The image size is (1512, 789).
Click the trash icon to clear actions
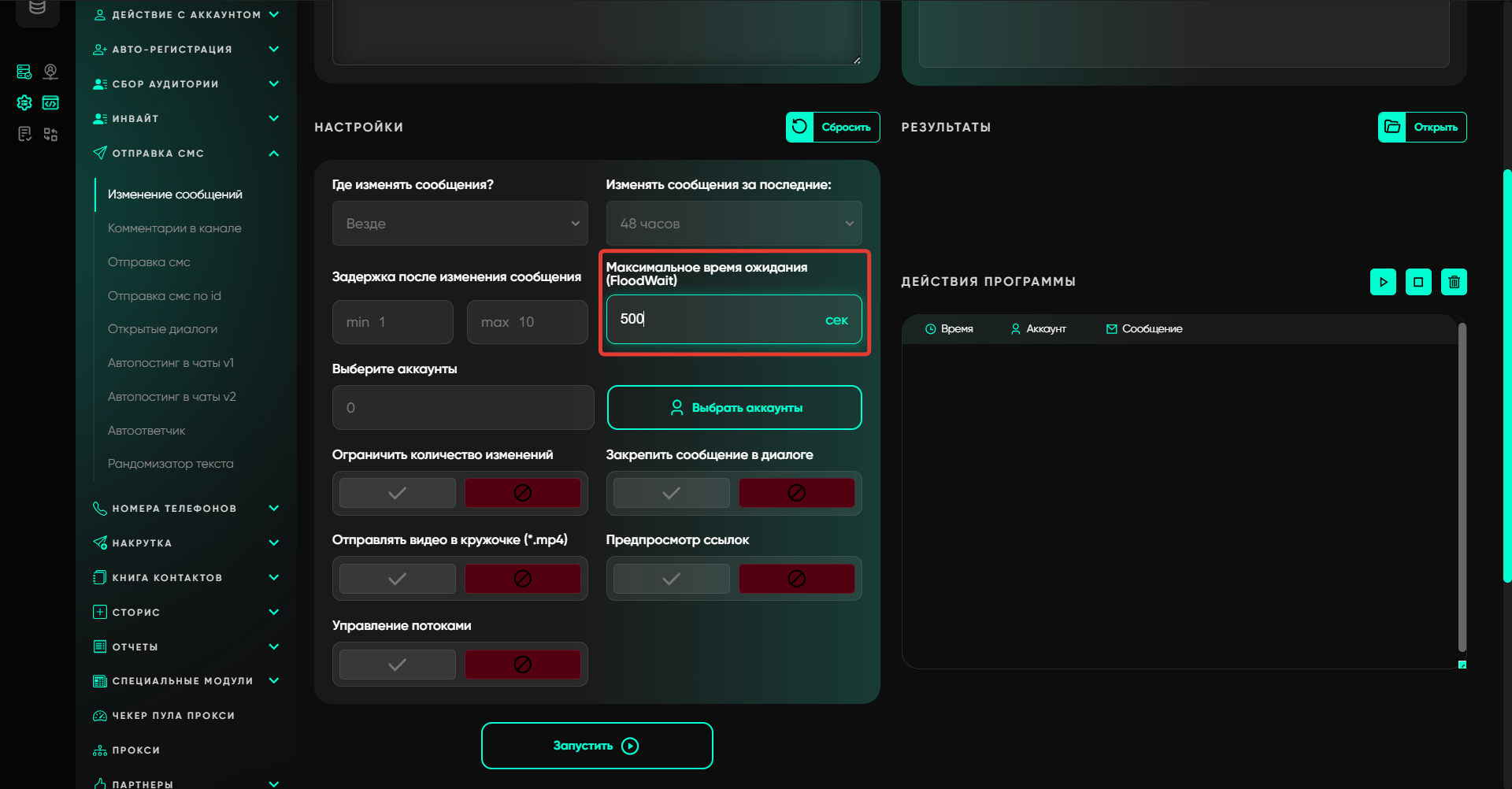[1454, 282]
